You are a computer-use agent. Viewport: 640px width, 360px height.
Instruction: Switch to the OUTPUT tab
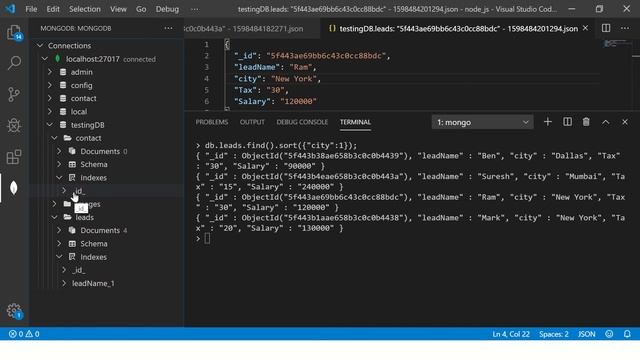coord(252,122)
